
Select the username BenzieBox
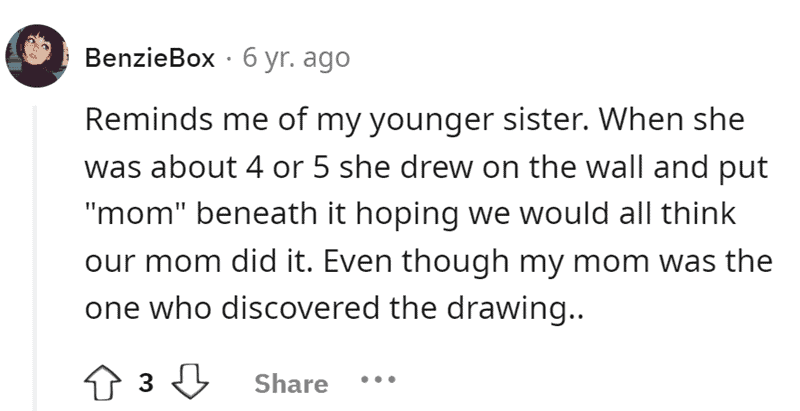(x=151, y=58)
